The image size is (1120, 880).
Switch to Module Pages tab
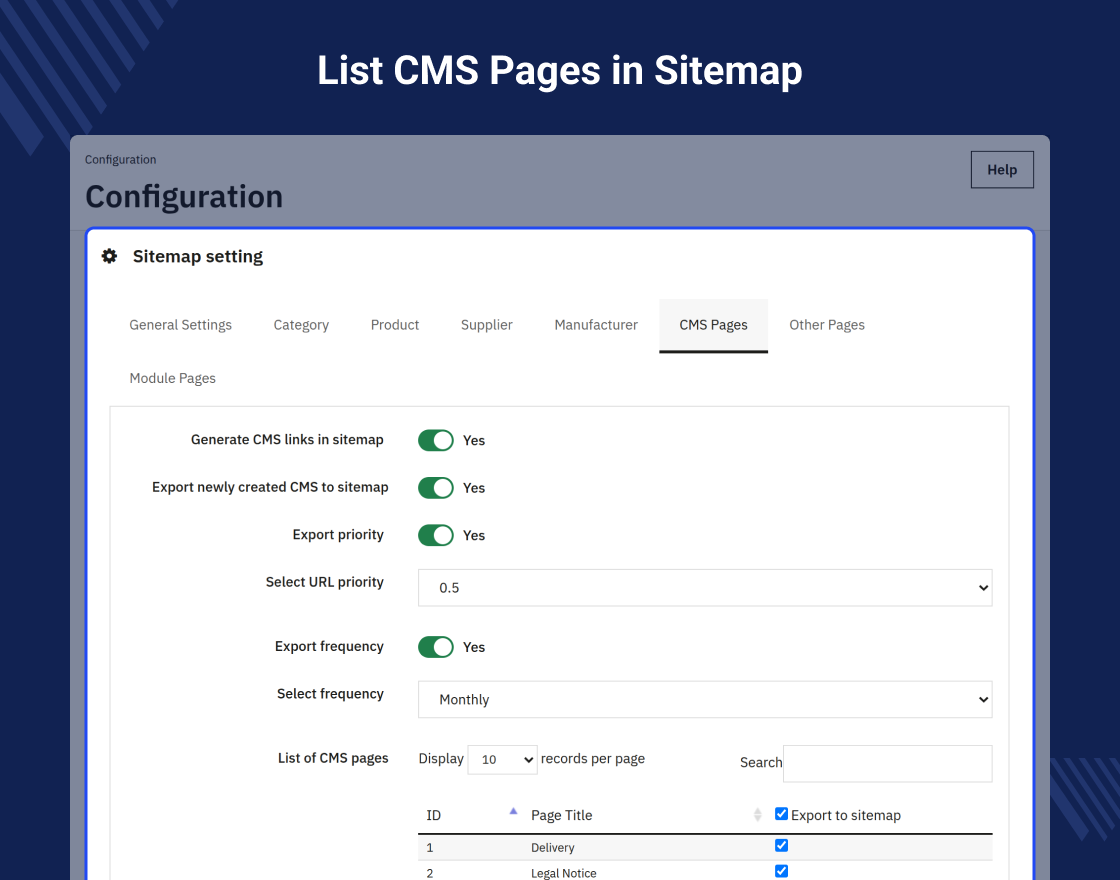point(172,379)
